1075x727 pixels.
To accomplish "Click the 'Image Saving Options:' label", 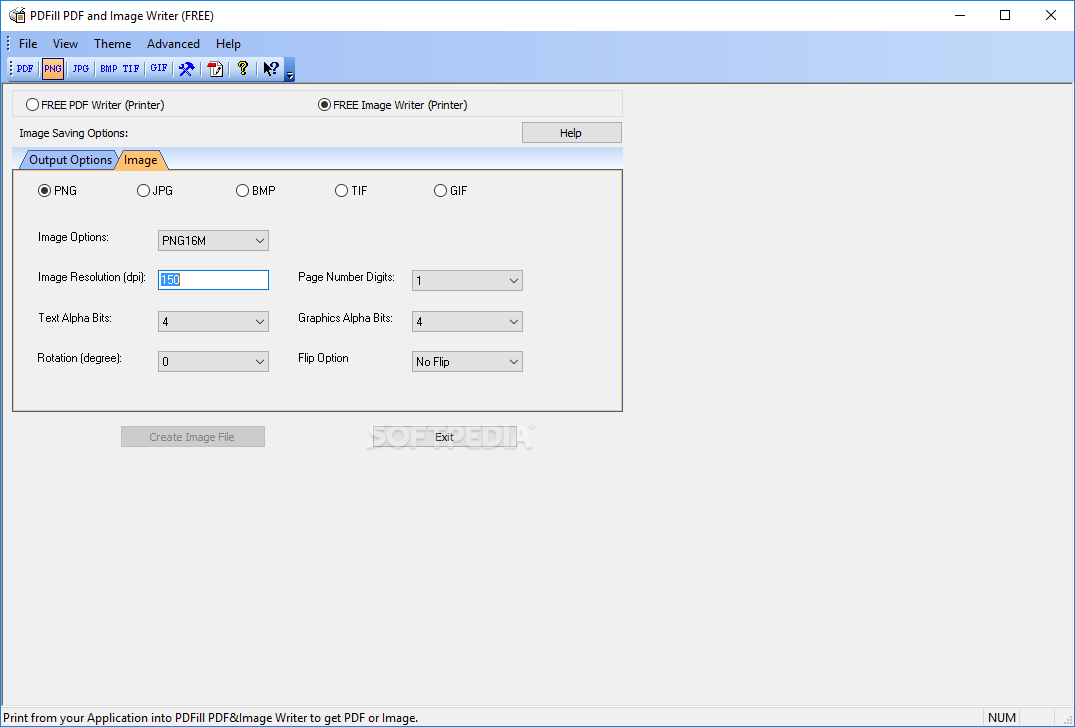I will 73,133.
